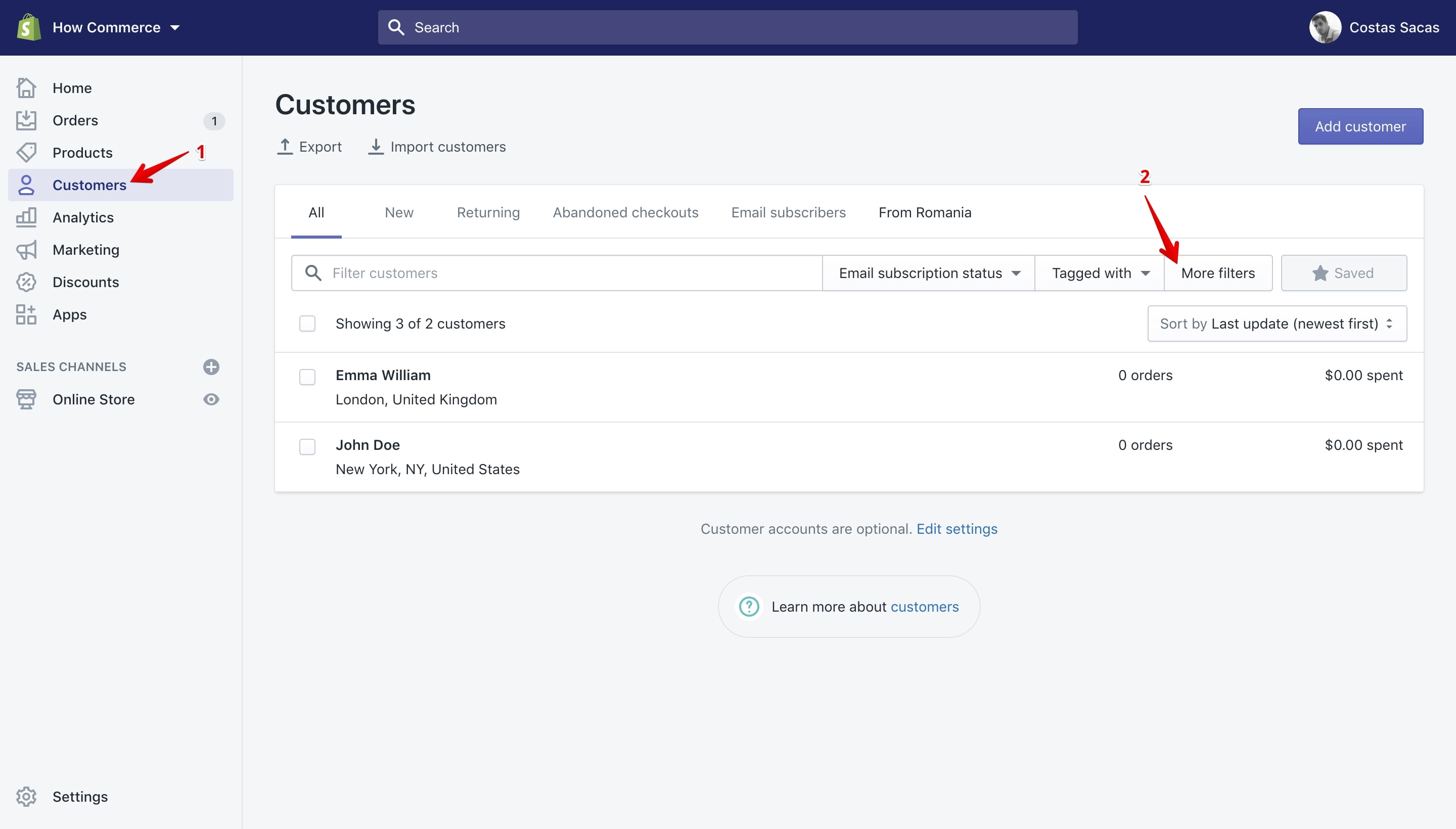Click the Apps grid icon
The height and width of the screenshot is (829, 1456).
(x=26, y=315)
